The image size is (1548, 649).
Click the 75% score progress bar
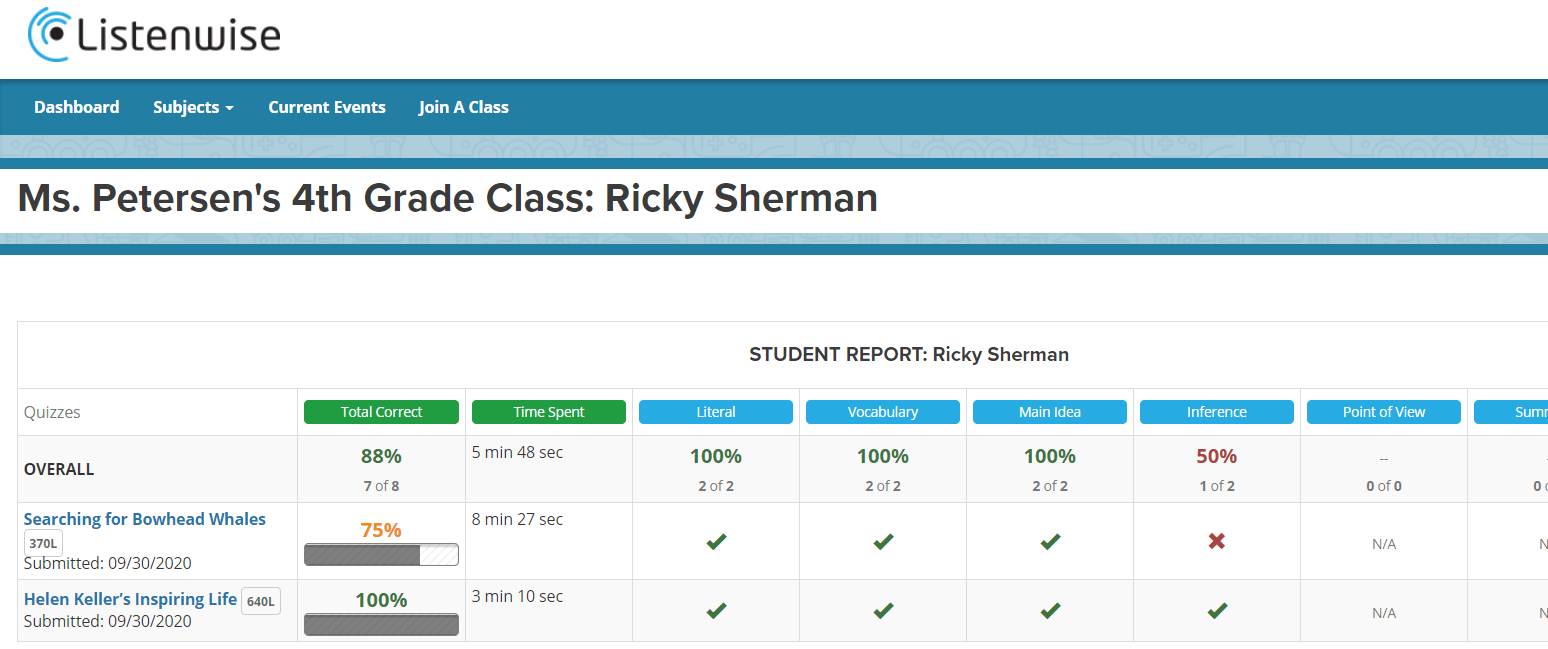[381, 554]
